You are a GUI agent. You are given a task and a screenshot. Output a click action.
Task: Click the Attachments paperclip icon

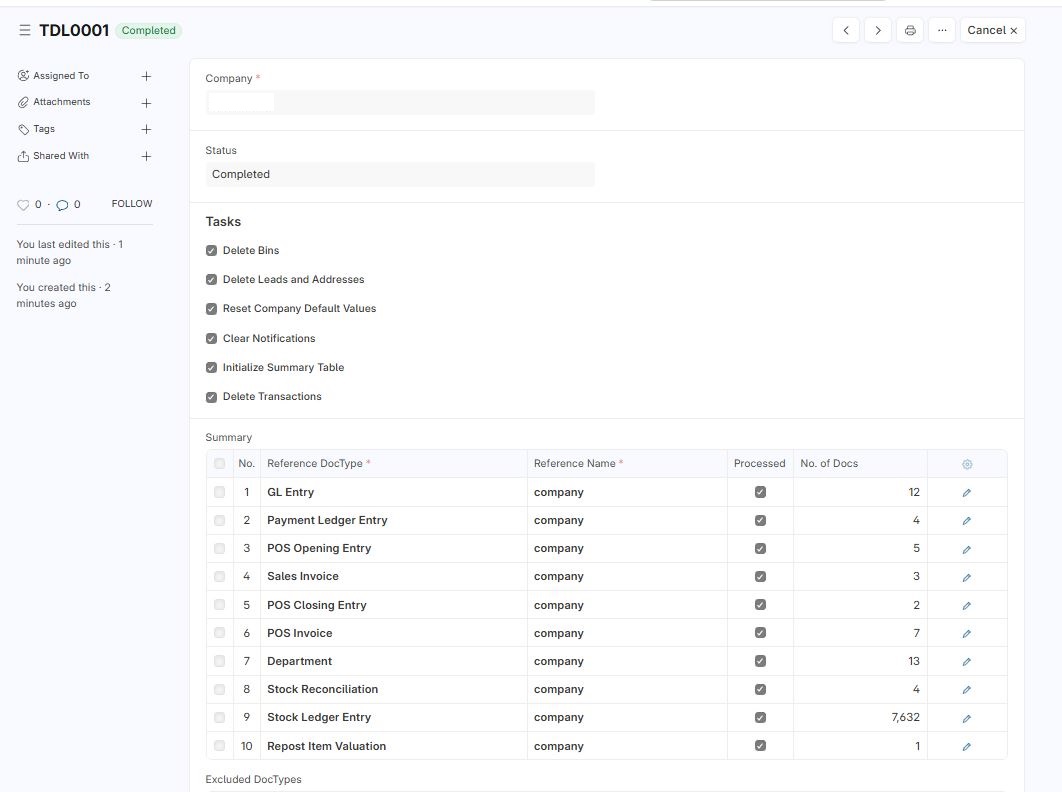[23, 102]
